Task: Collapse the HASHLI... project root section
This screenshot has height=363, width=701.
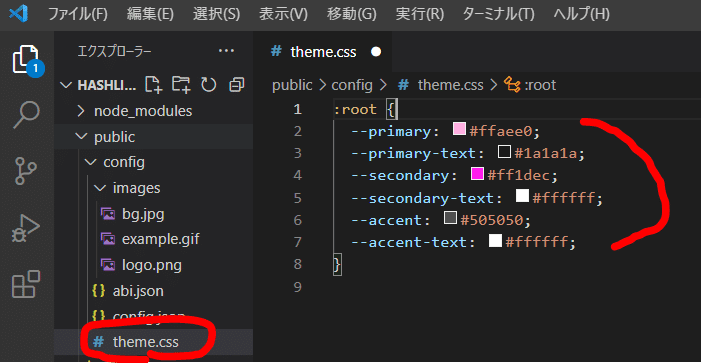Action: point(106,85)
